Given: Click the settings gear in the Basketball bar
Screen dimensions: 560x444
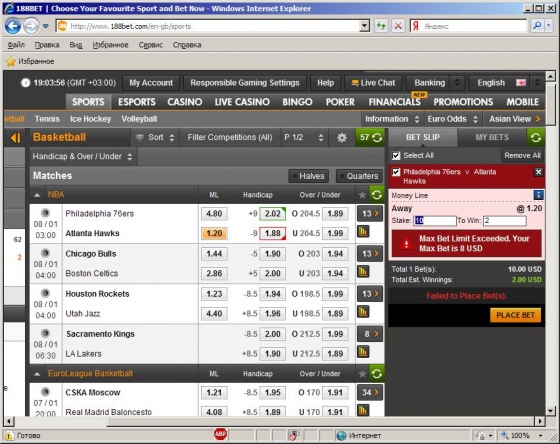Looking at the screenshot, I should [342, 138].
